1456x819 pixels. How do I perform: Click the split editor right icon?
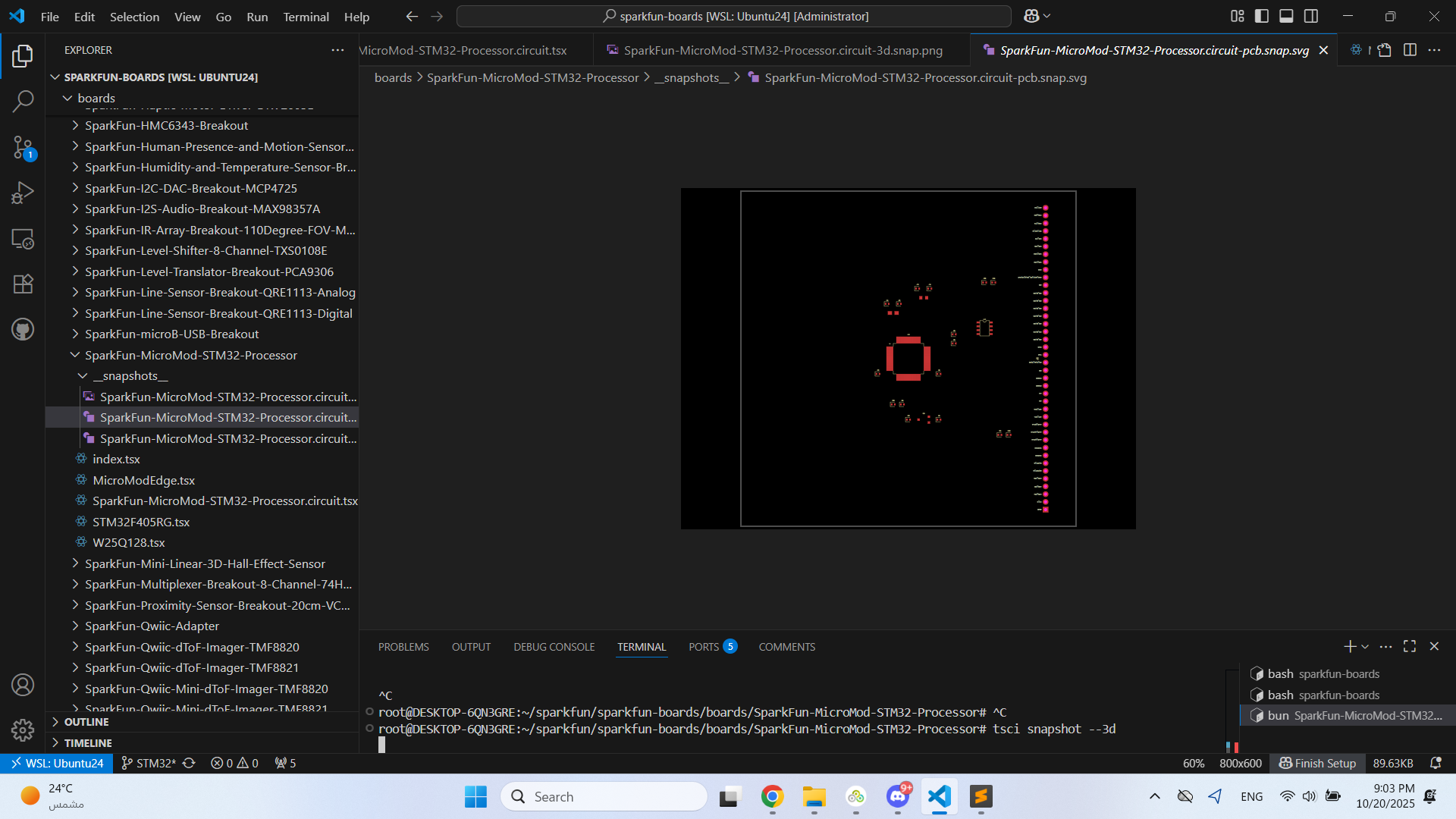click(1410, 50)
